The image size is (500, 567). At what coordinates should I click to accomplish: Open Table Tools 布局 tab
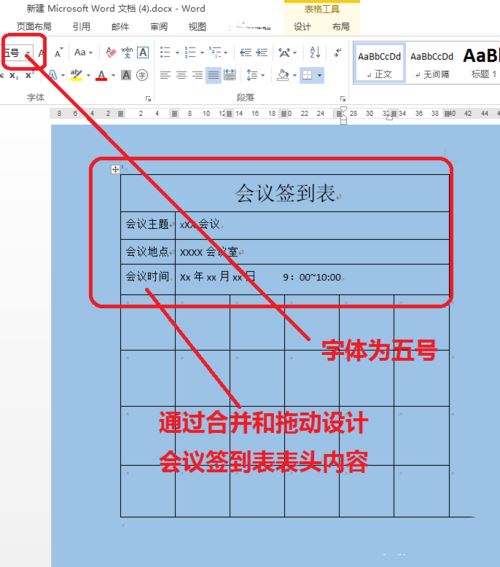click(341, 26)
